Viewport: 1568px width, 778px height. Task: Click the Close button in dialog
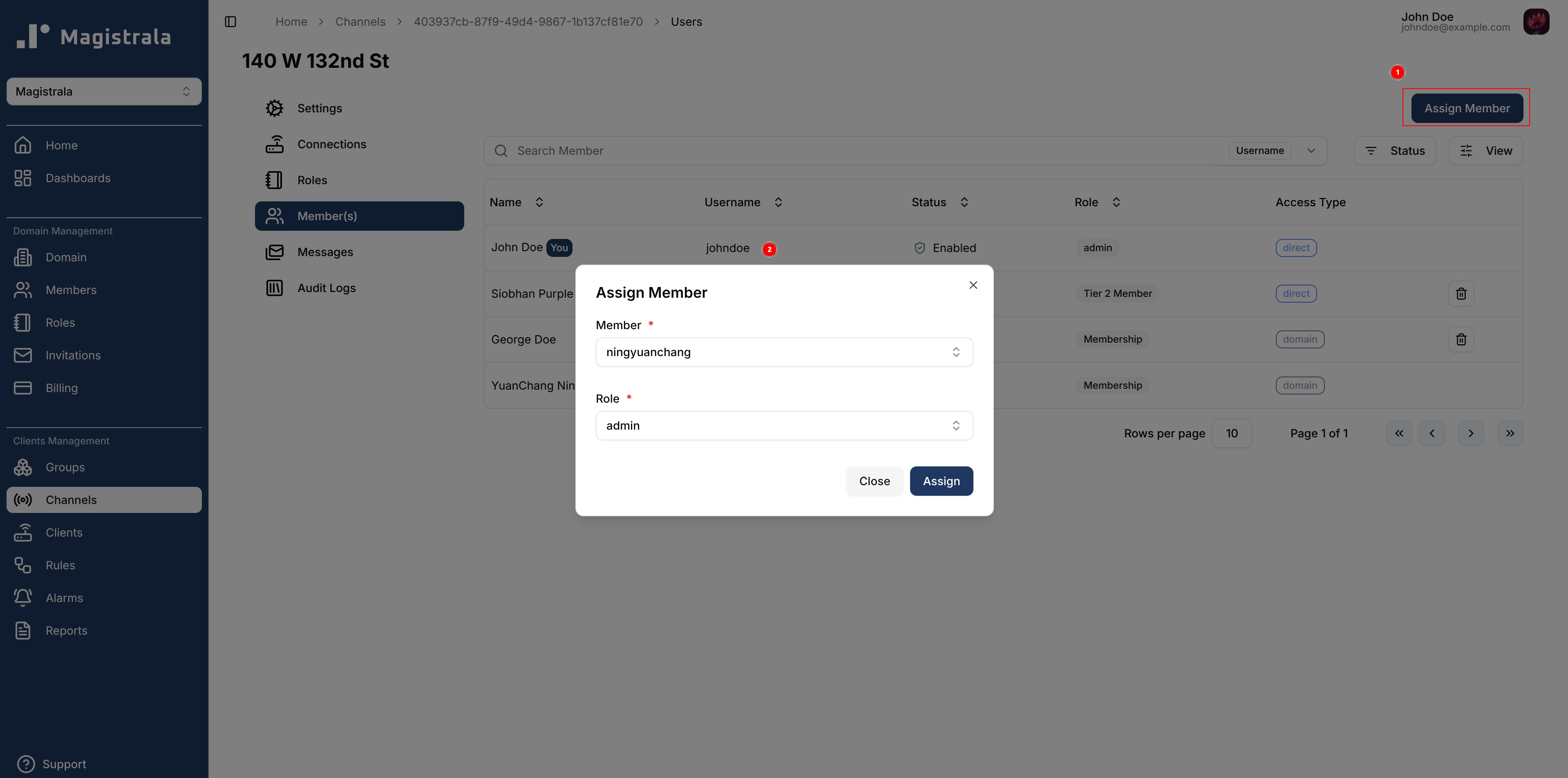click(x=874, y=481)
